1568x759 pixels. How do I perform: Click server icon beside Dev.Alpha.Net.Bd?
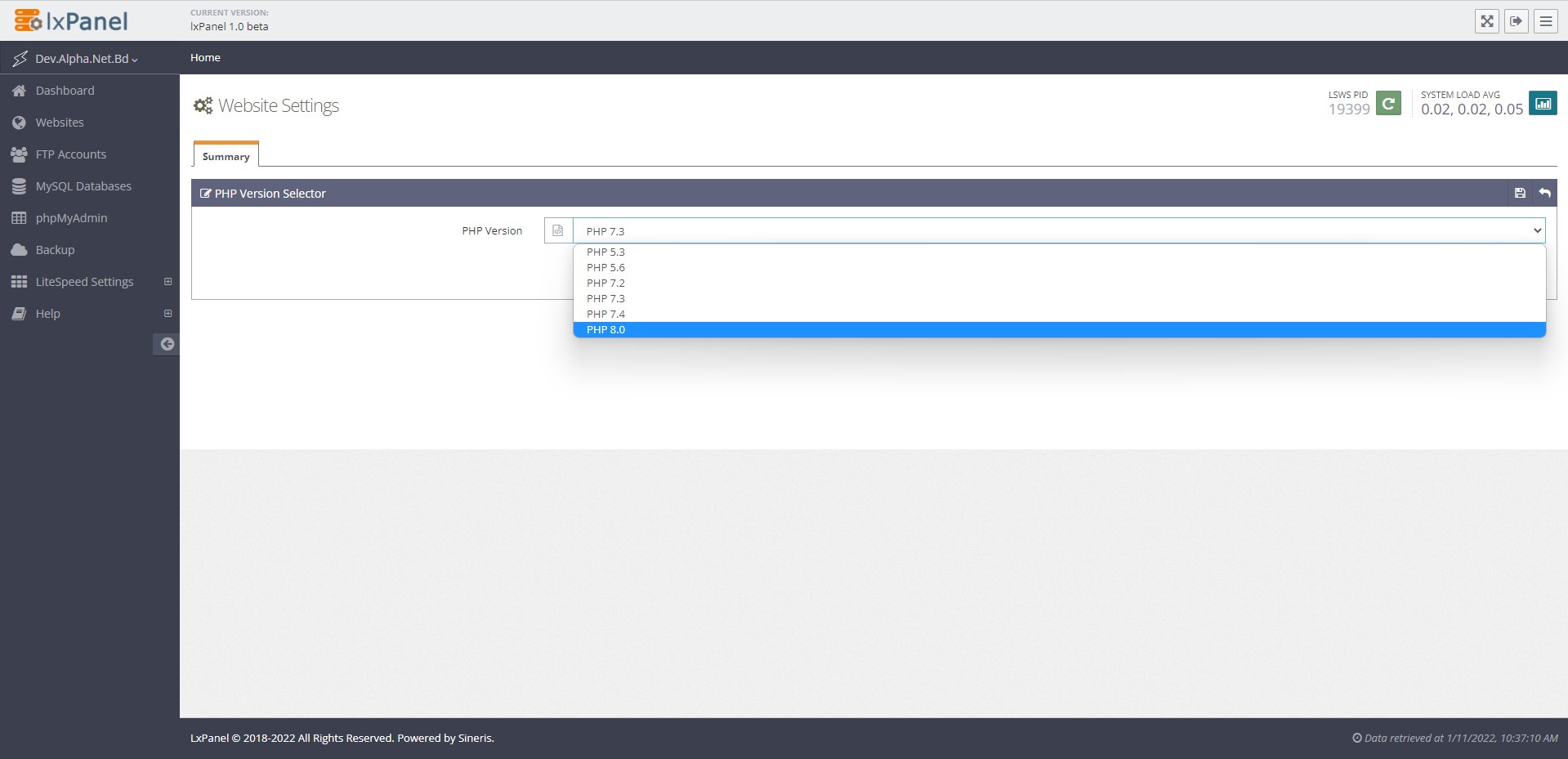click(20, 59)
